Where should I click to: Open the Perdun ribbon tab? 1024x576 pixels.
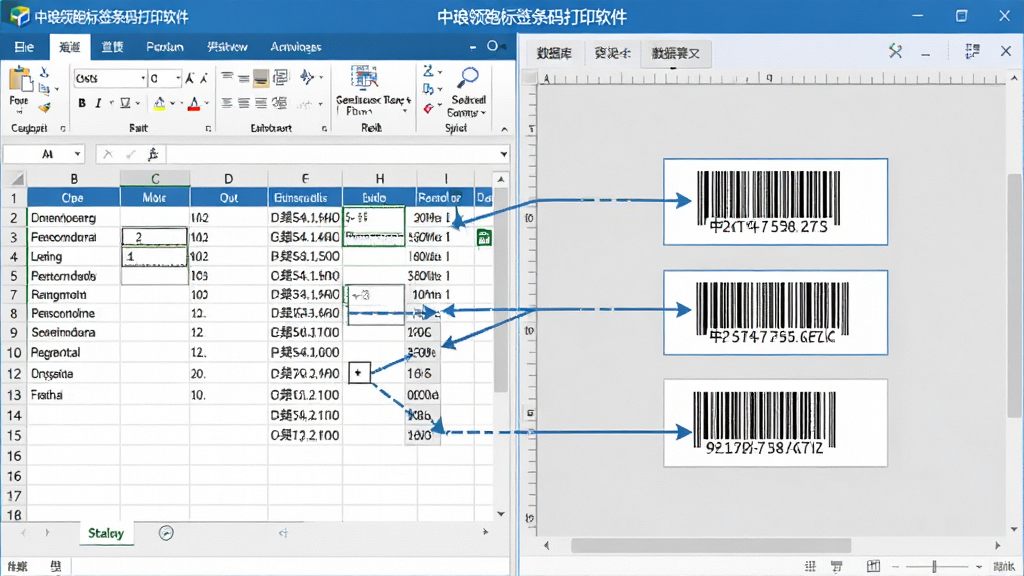pos(165,47)
